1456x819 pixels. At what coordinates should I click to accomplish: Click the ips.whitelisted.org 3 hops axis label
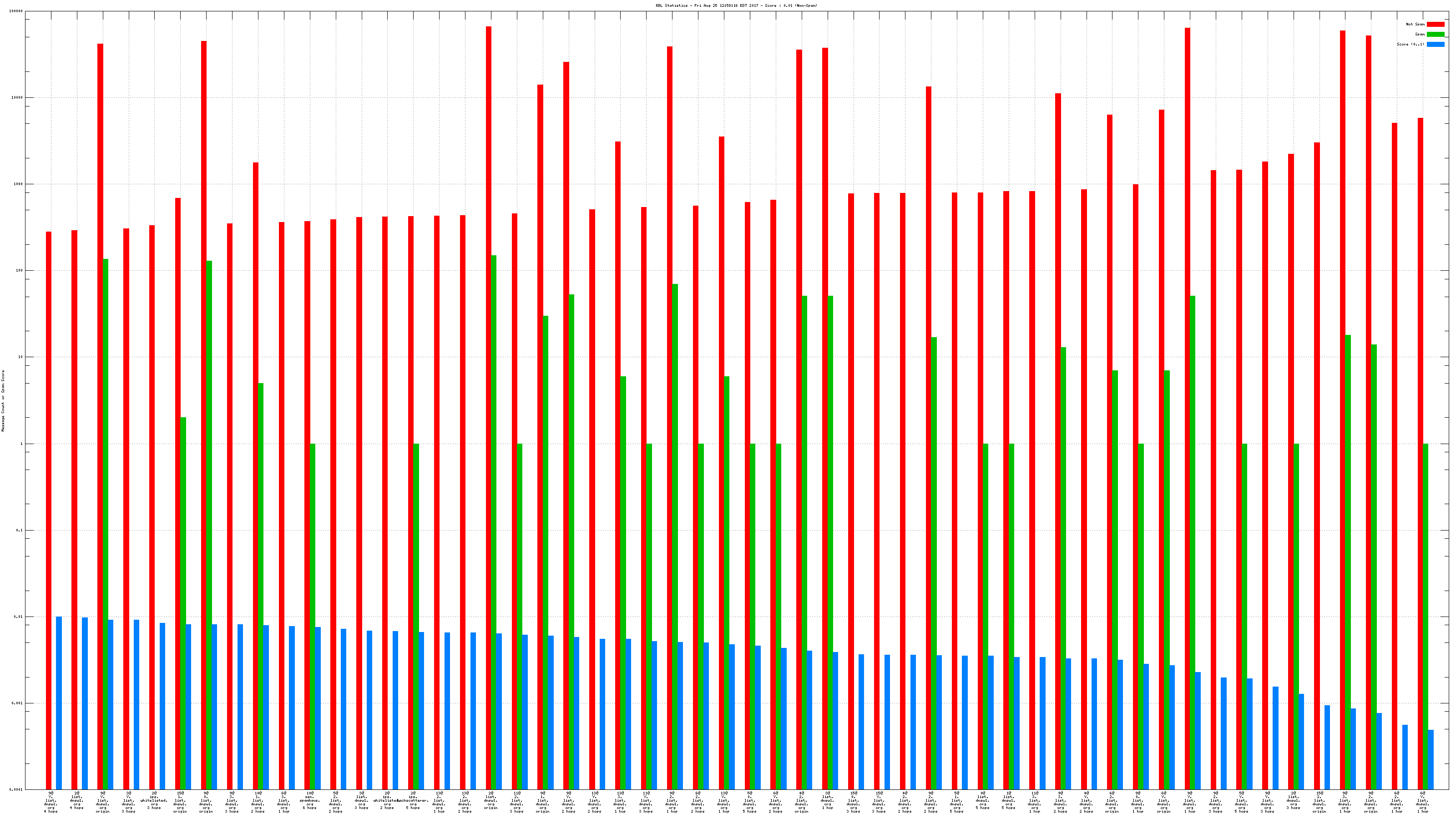tap(154, 800)
